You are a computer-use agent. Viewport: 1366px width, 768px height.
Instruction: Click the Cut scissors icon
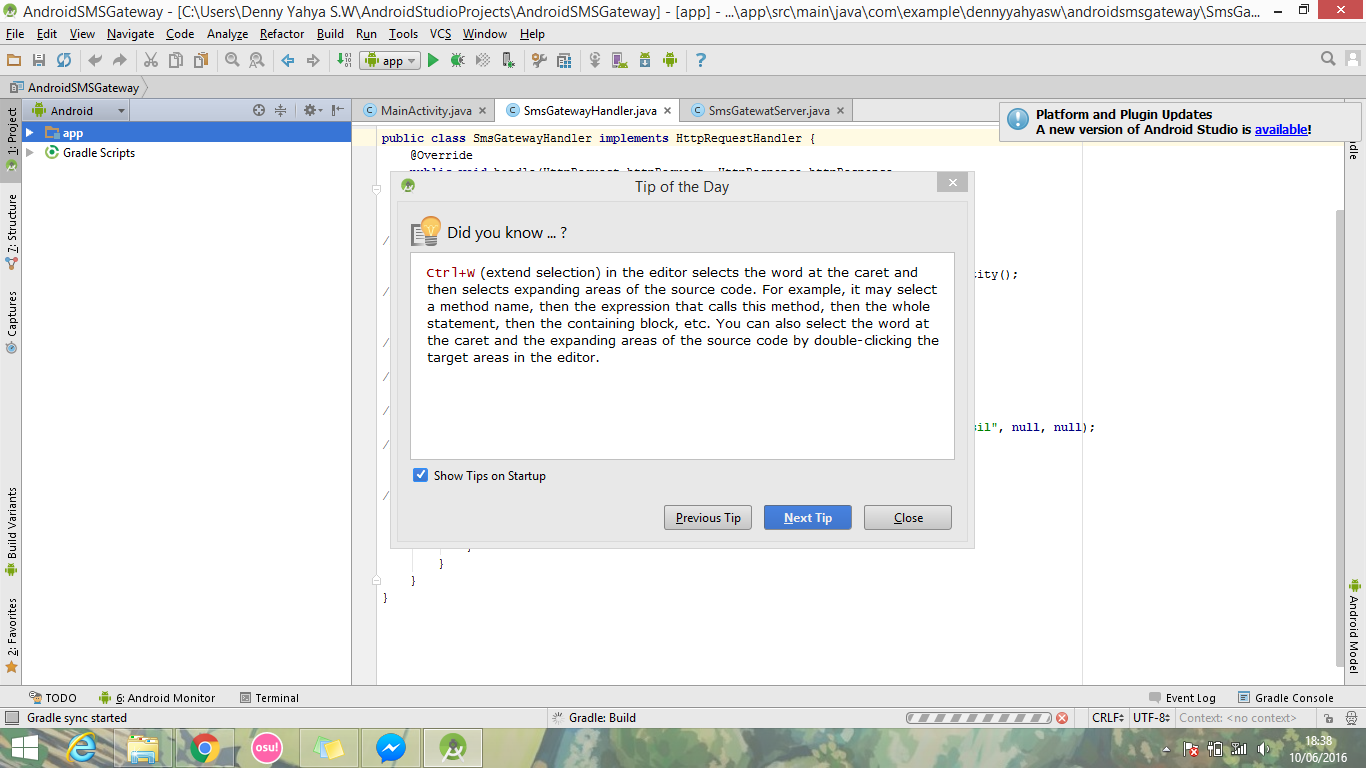151,60
